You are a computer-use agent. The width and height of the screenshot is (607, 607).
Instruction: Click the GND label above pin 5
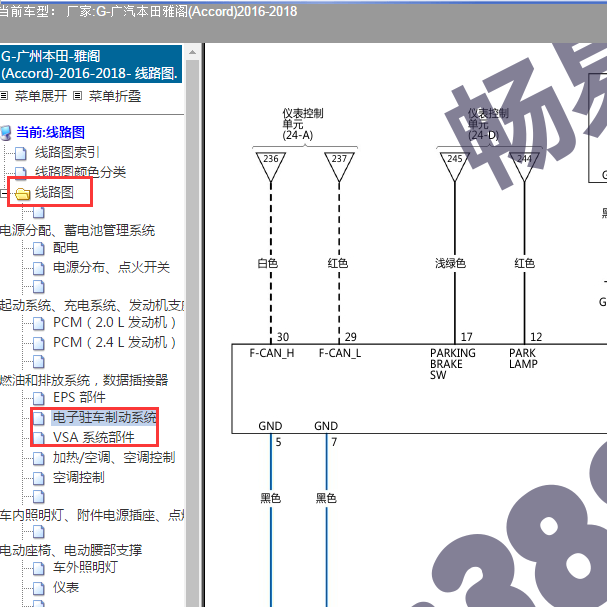270,426
